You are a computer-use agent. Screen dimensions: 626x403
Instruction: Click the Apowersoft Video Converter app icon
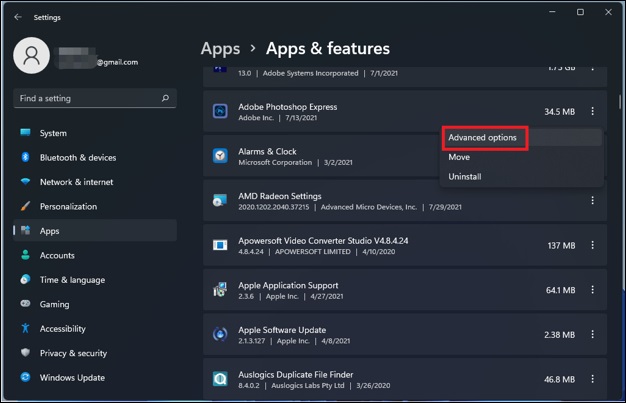point(220,245)
